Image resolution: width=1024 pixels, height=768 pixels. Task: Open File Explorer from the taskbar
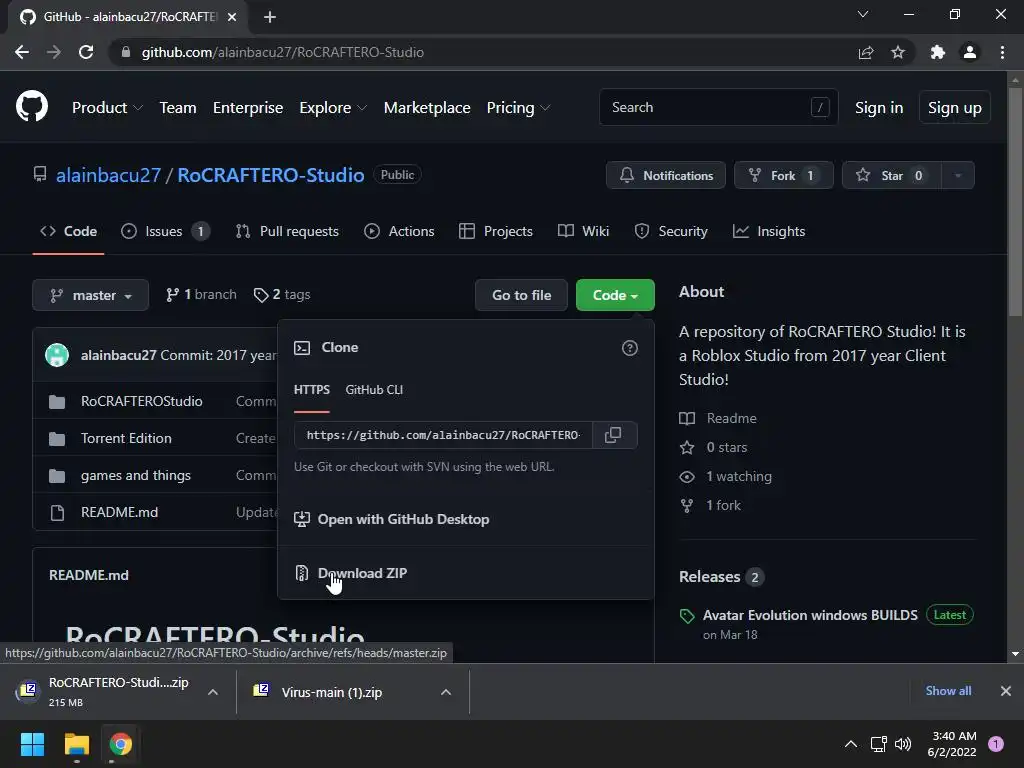click(x=76, y=744)
